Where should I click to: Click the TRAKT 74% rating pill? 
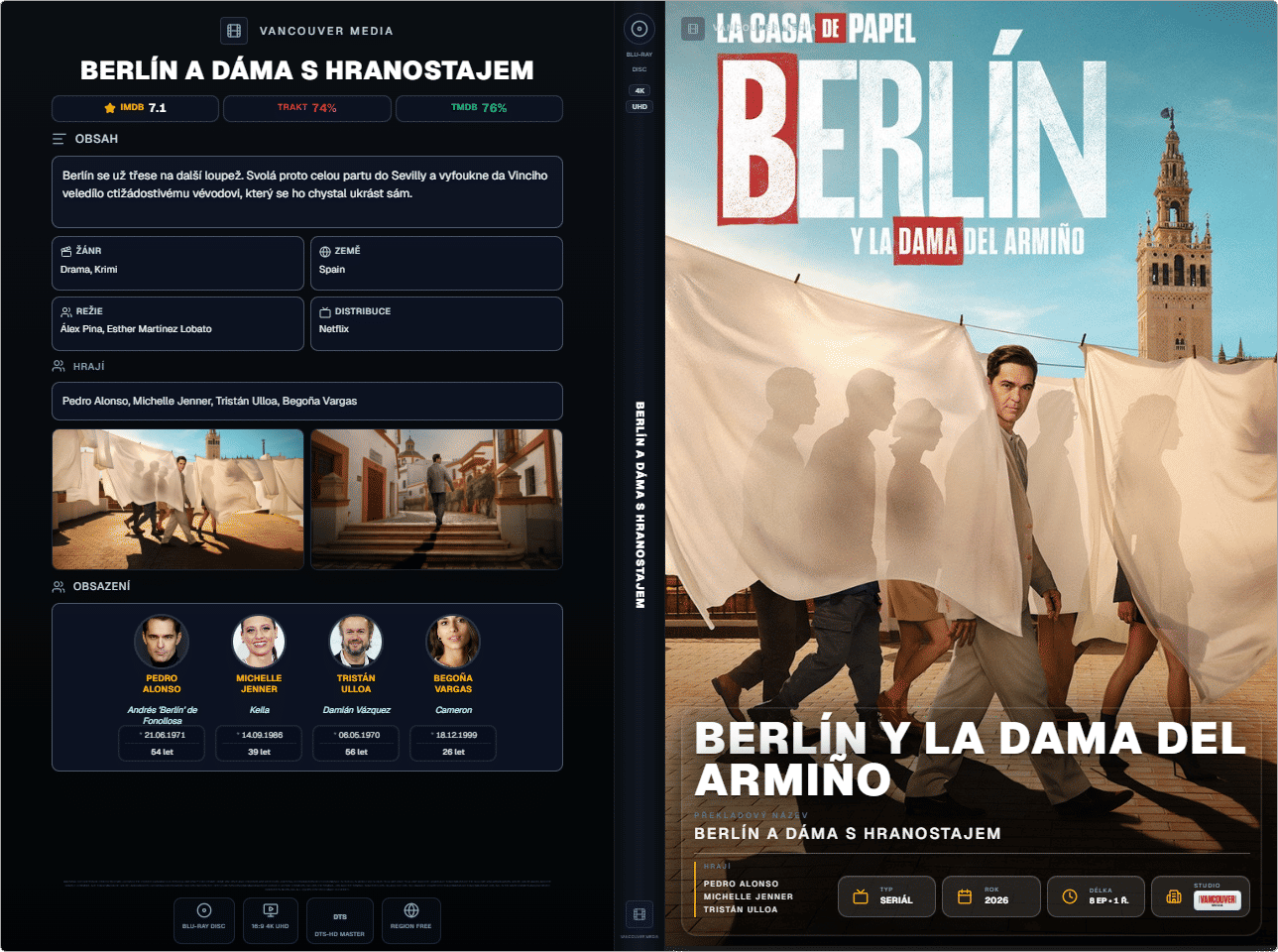(x=307, y=108)
